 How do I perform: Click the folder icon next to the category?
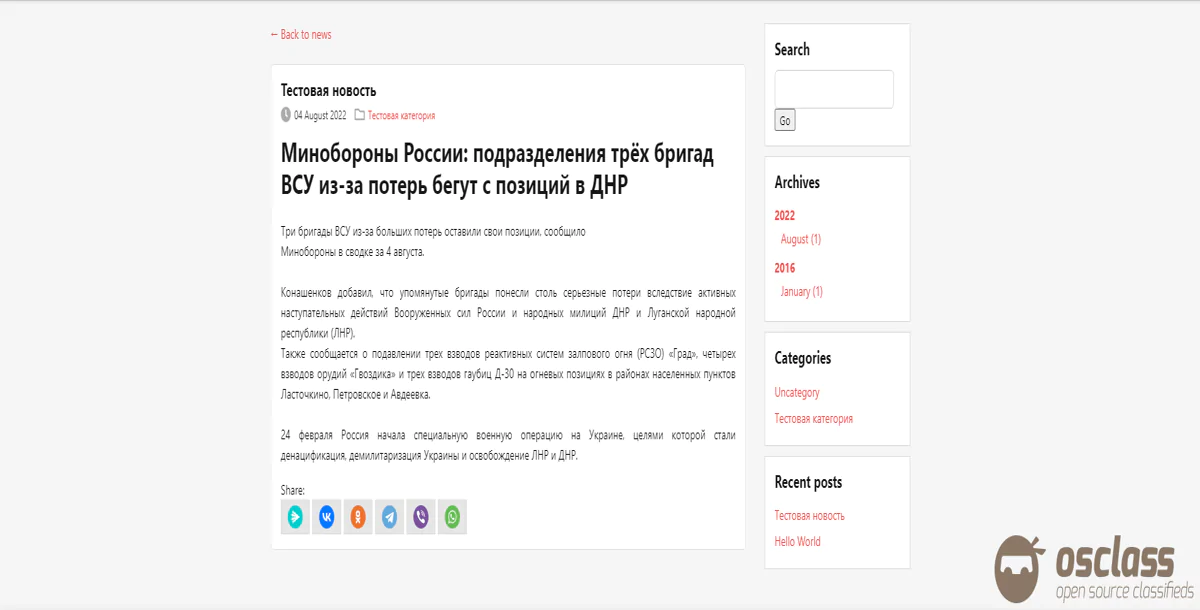point(360,115)
